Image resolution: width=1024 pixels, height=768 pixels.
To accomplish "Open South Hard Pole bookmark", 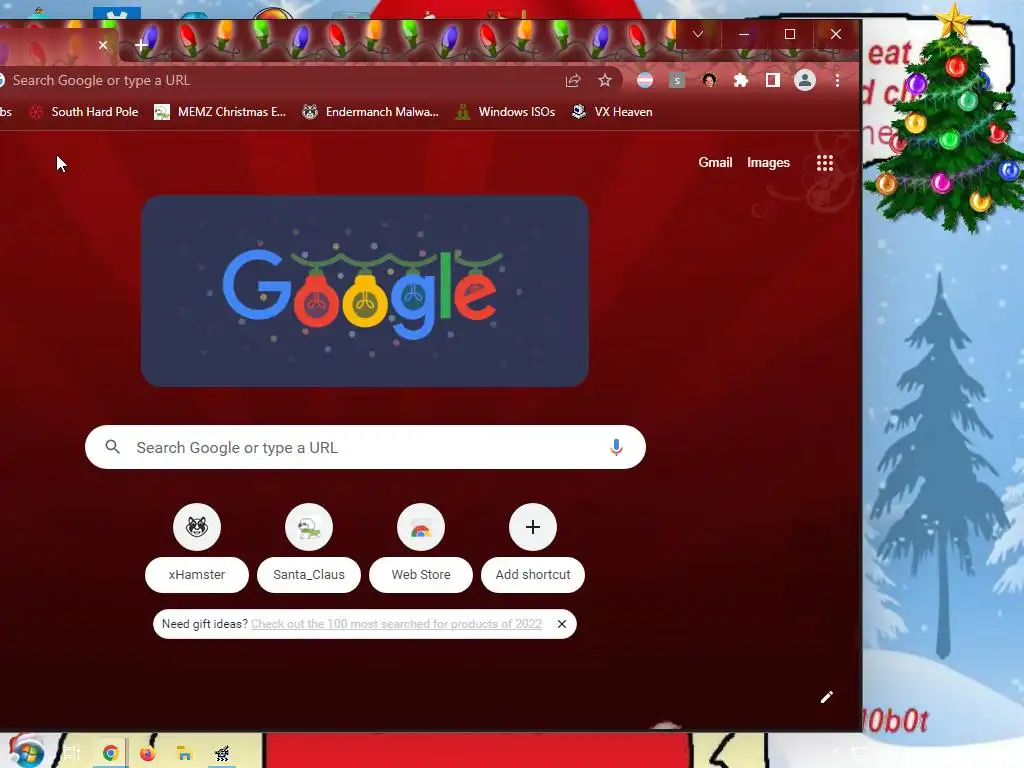I will [x=84, y=112].
